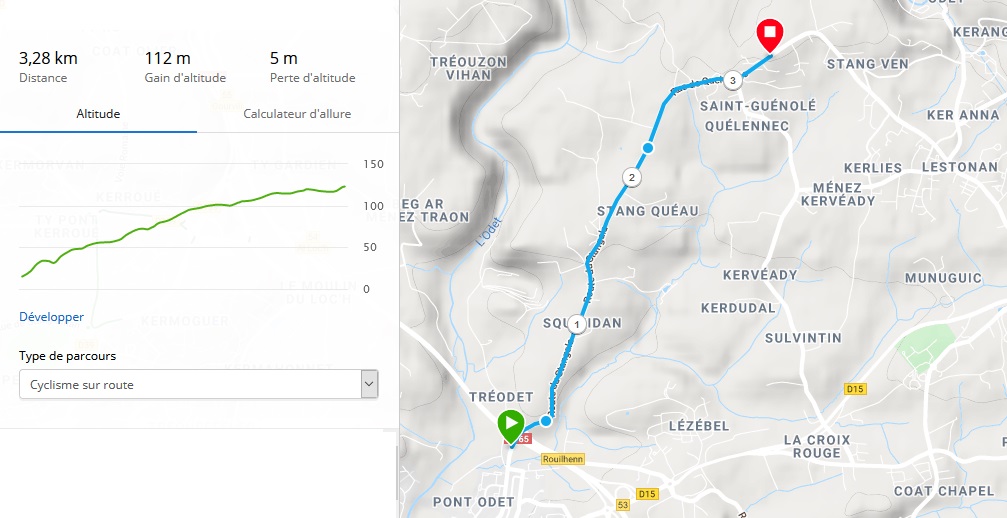This screenshot has width=1007, height=518.
Task: Click the Développer link
Action: click(x=51, y=317)
